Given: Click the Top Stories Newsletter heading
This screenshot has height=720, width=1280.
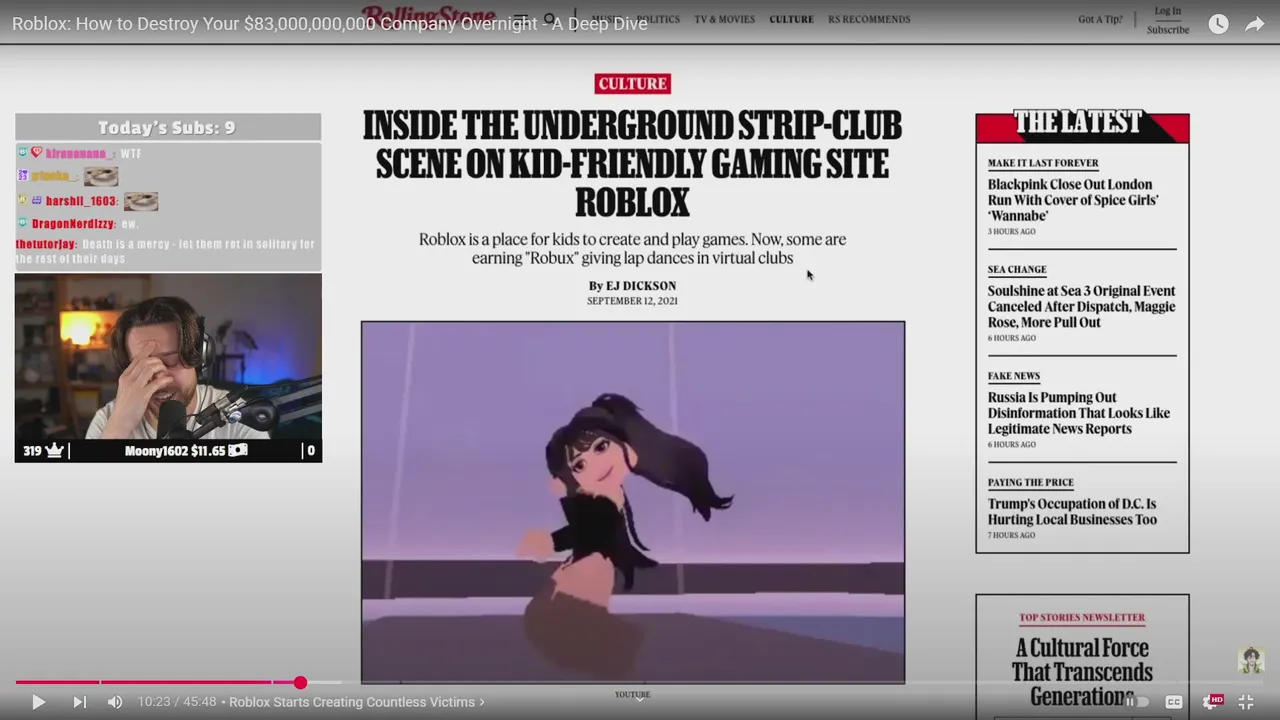Looking at the screenshot, I should [1082, 618].
